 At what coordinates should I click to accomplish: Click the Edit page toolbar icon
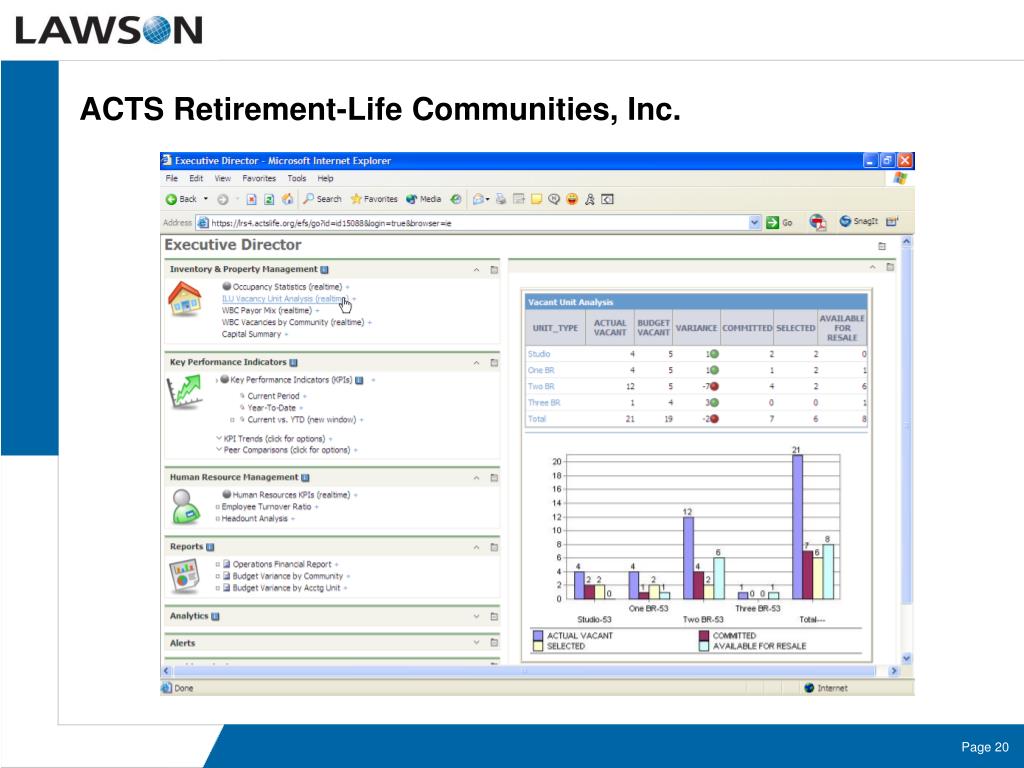(x=519, y=199)
